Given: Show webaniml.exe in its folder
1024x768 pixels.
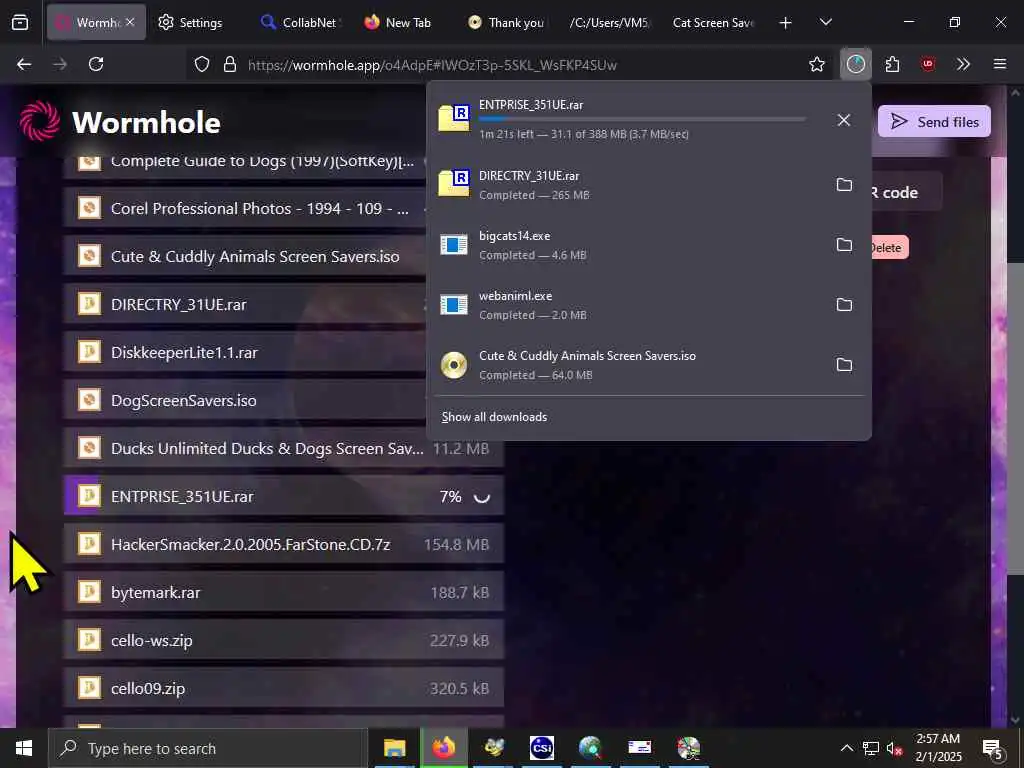Looking at the screenshot, I should click(844, 305).
